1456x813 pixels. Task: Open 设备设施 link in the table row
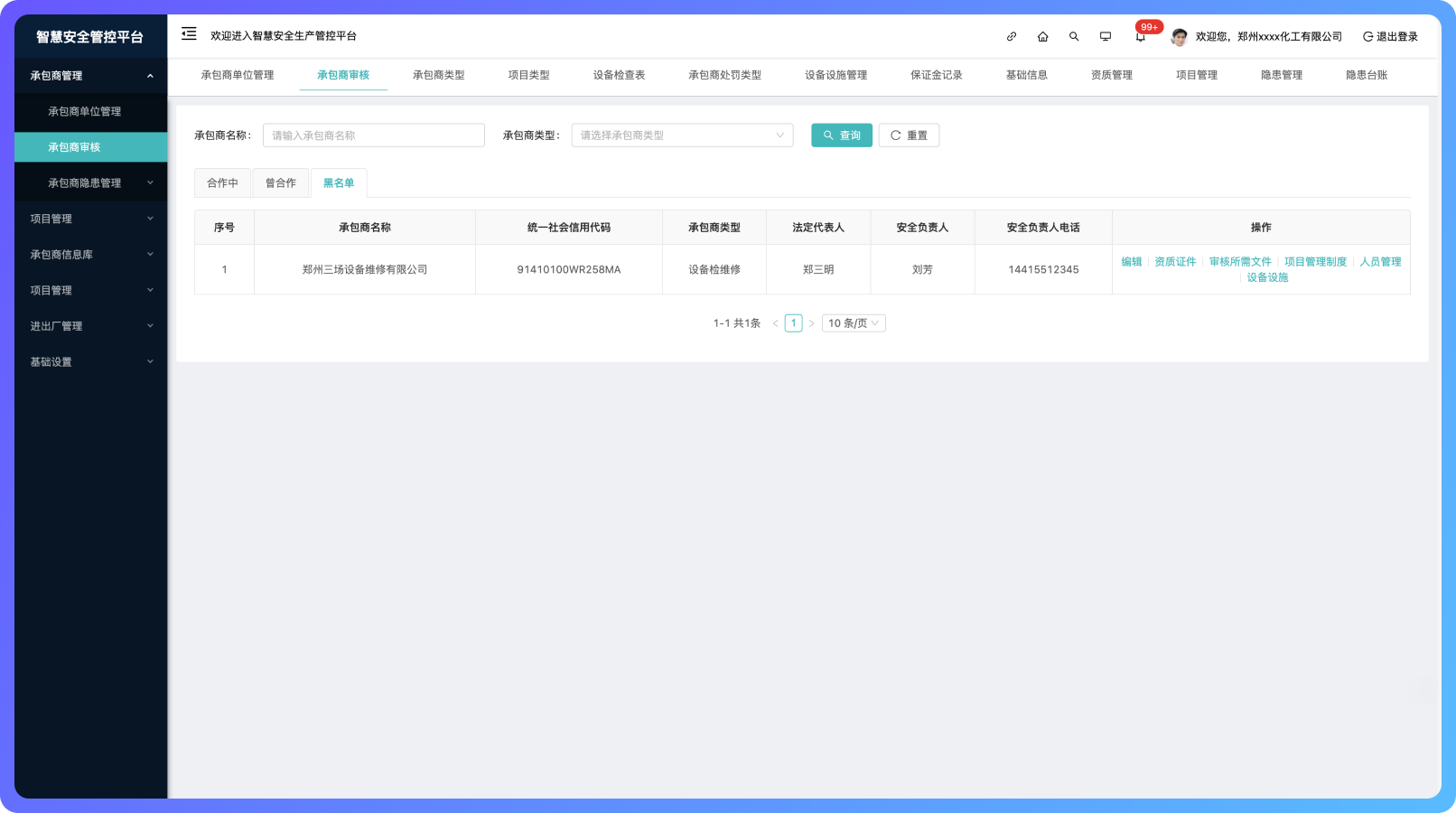(x=1267, y=277)
